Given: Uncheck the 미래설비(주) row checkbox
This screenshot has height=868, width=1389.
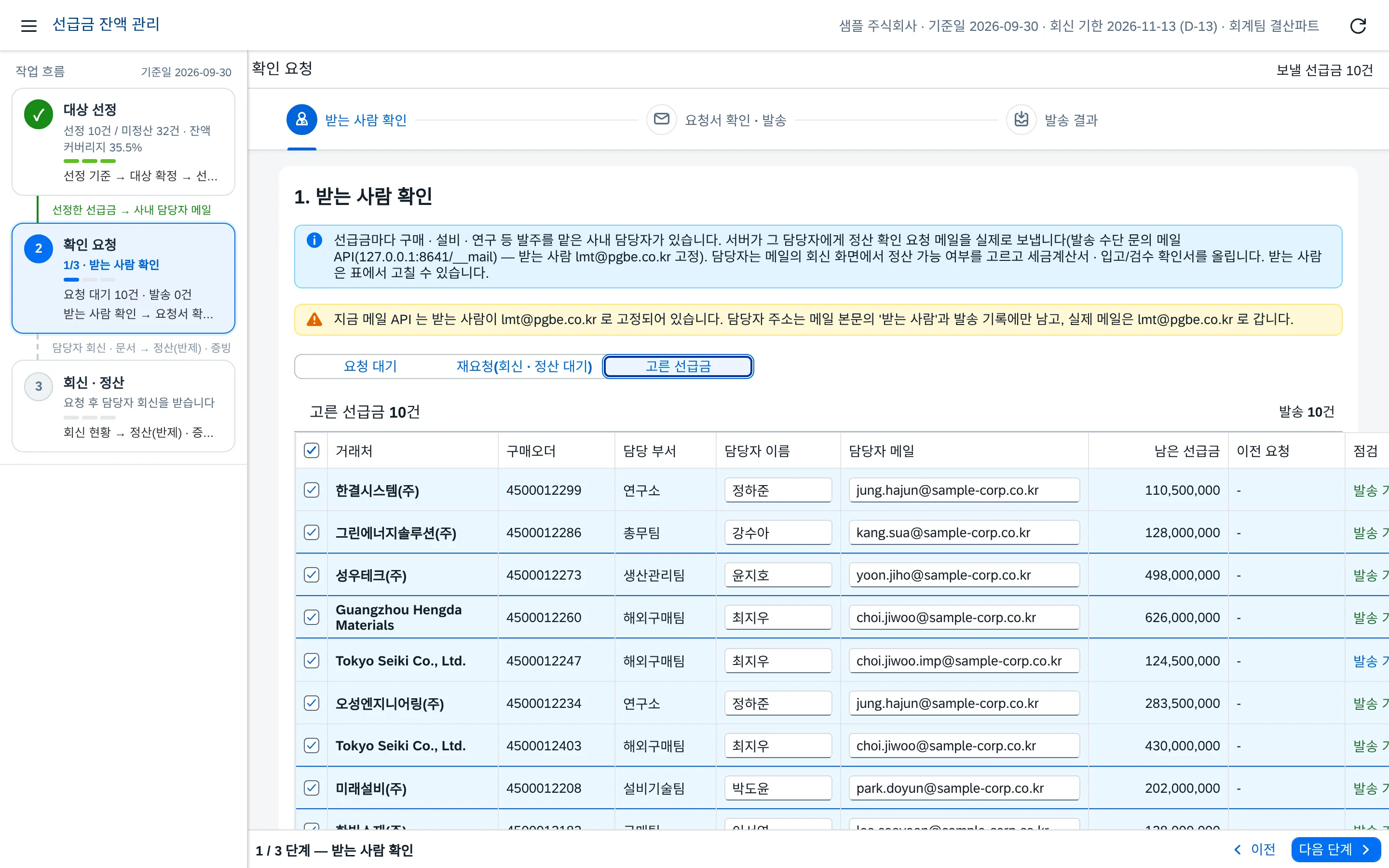Looking at the screenshot, I should (x=311, y=787).
